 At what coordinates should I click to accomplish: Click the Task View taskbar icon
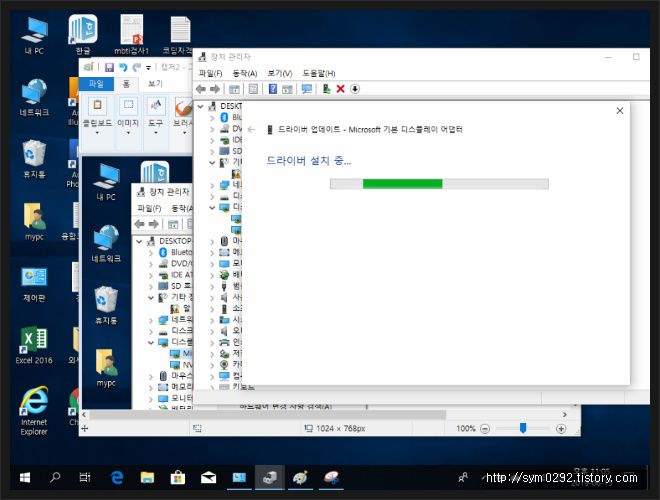coord(85,477)
